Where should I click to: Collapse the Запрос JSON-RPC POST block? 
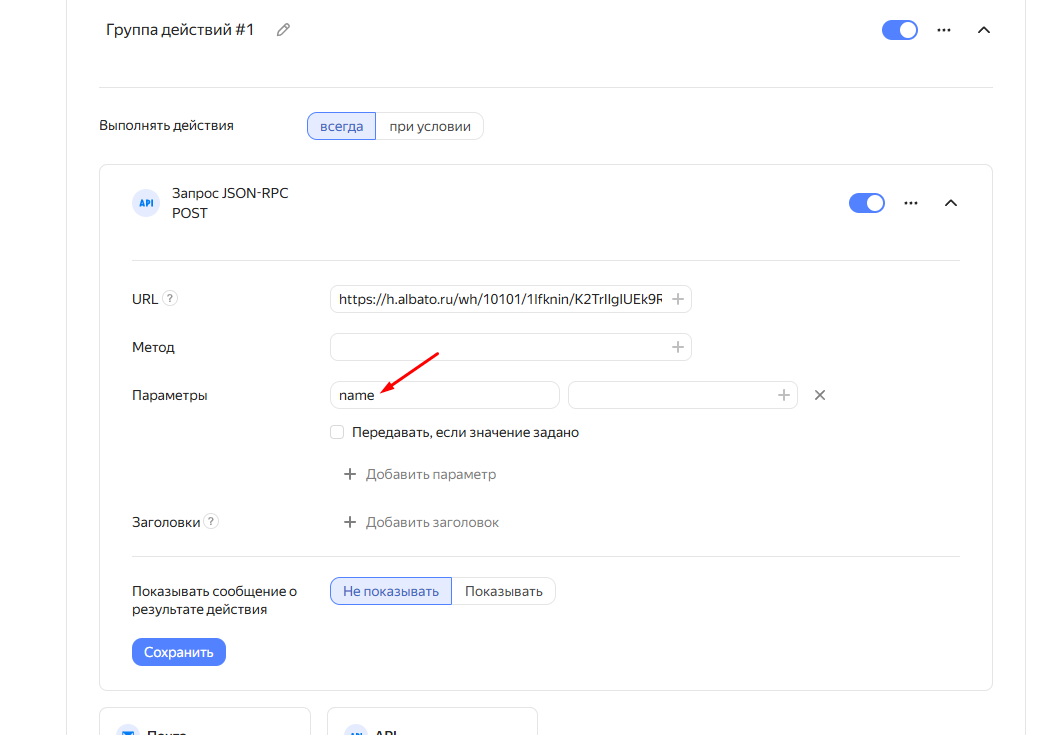point(950,203)
